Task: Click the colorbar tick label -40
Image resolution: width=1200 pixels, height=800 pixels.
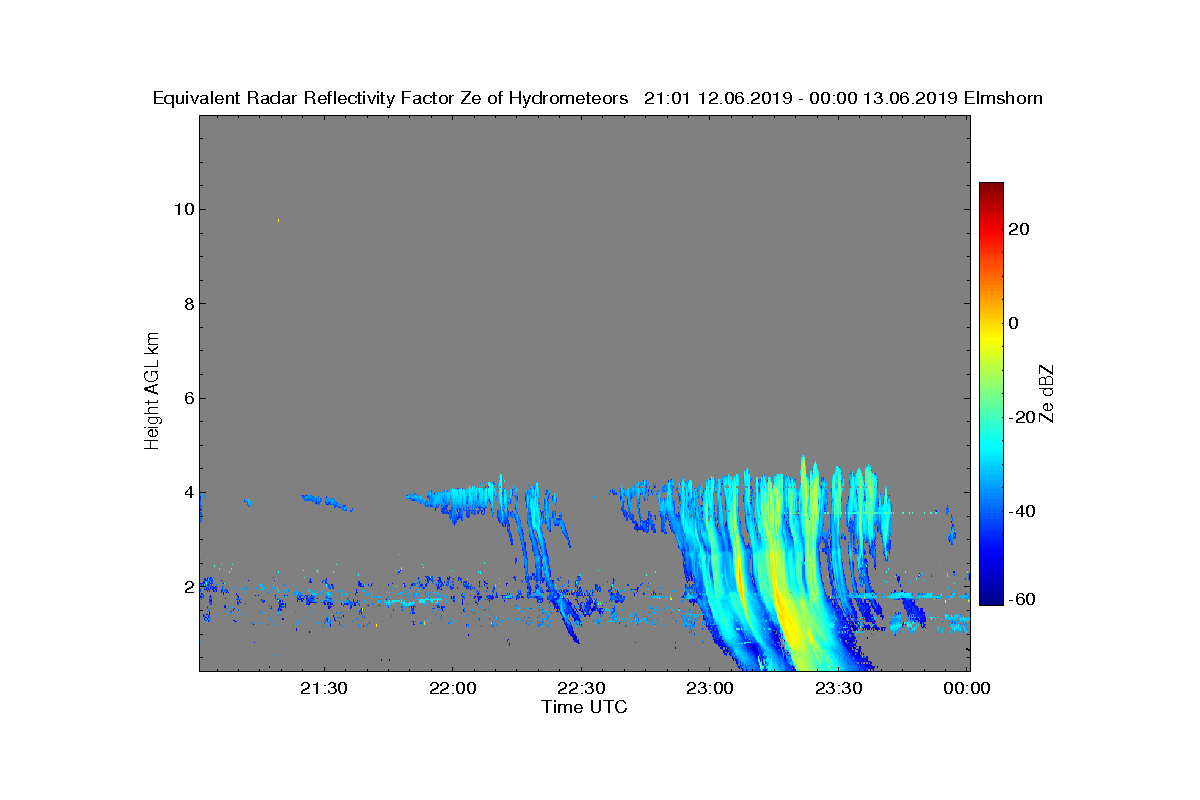Action: pos(1022,511)
